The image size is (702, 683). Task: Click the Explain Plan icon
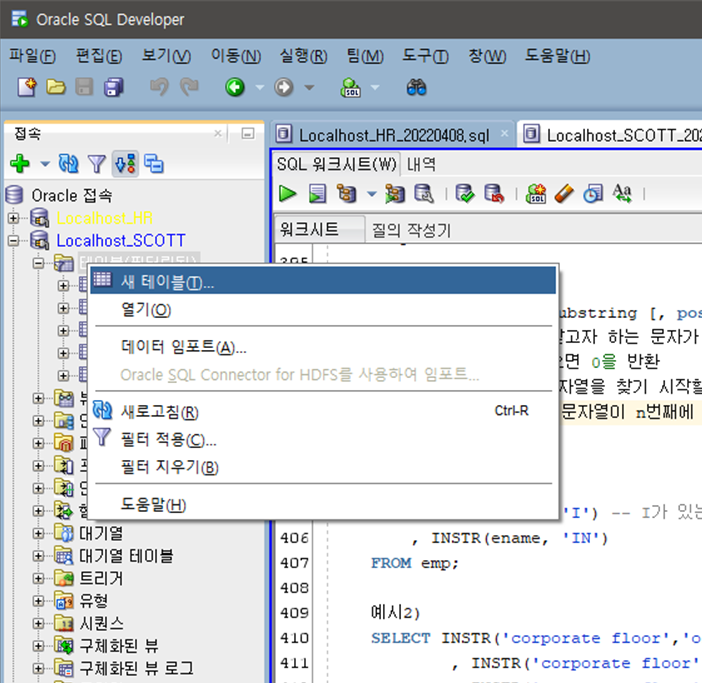pos(347,194)
